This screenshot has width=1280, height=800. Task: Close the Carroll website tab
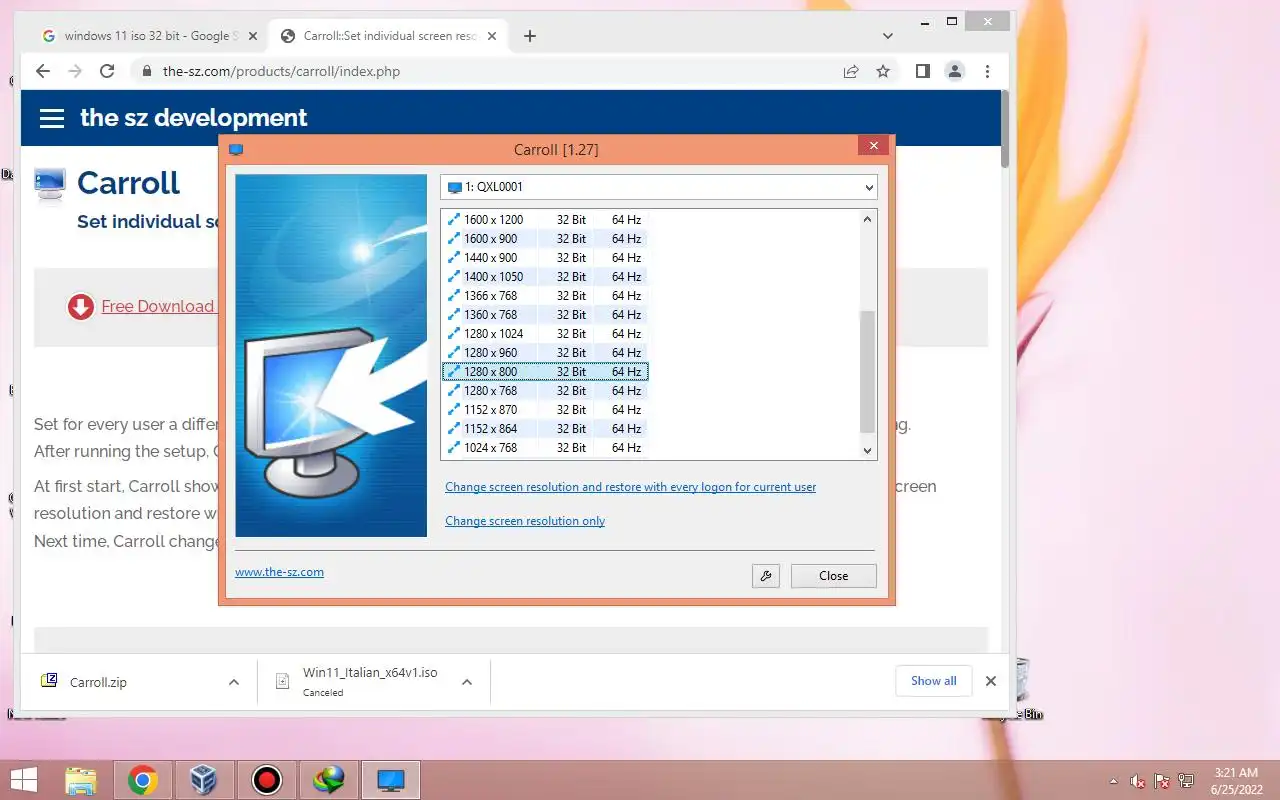tap(493, 36)
